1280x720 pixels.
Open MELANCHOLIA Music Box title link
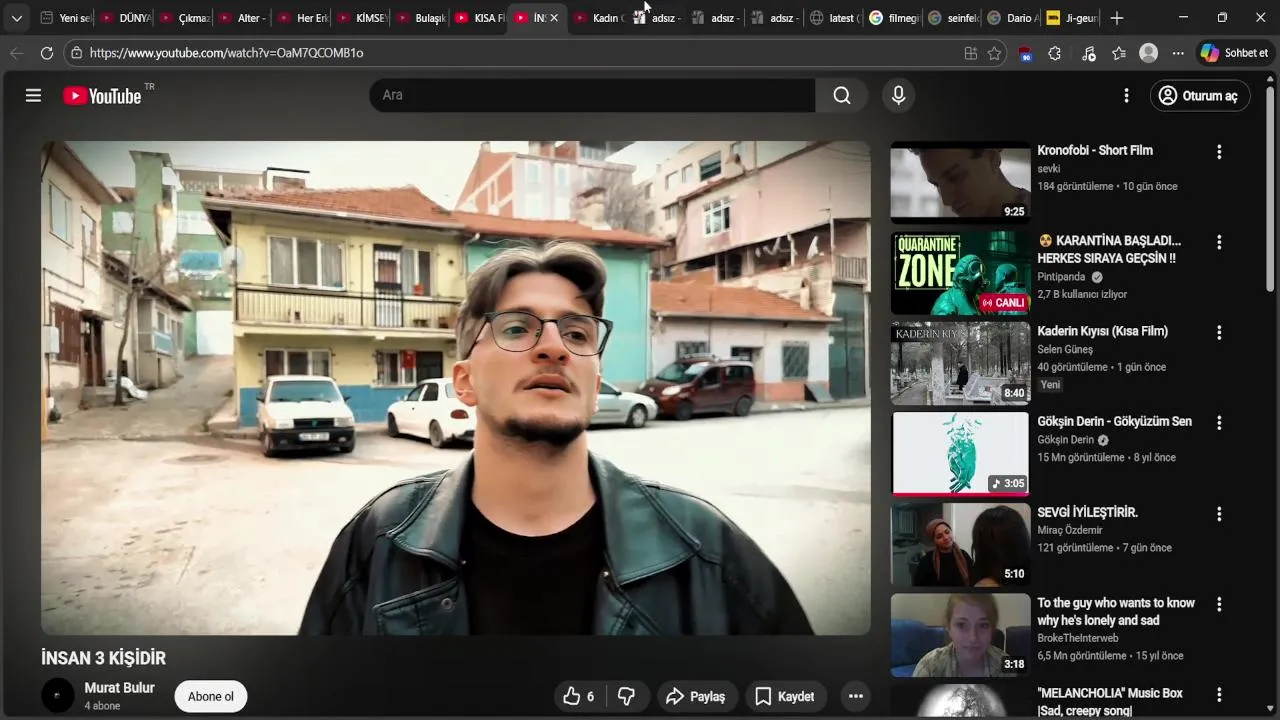1110,701
